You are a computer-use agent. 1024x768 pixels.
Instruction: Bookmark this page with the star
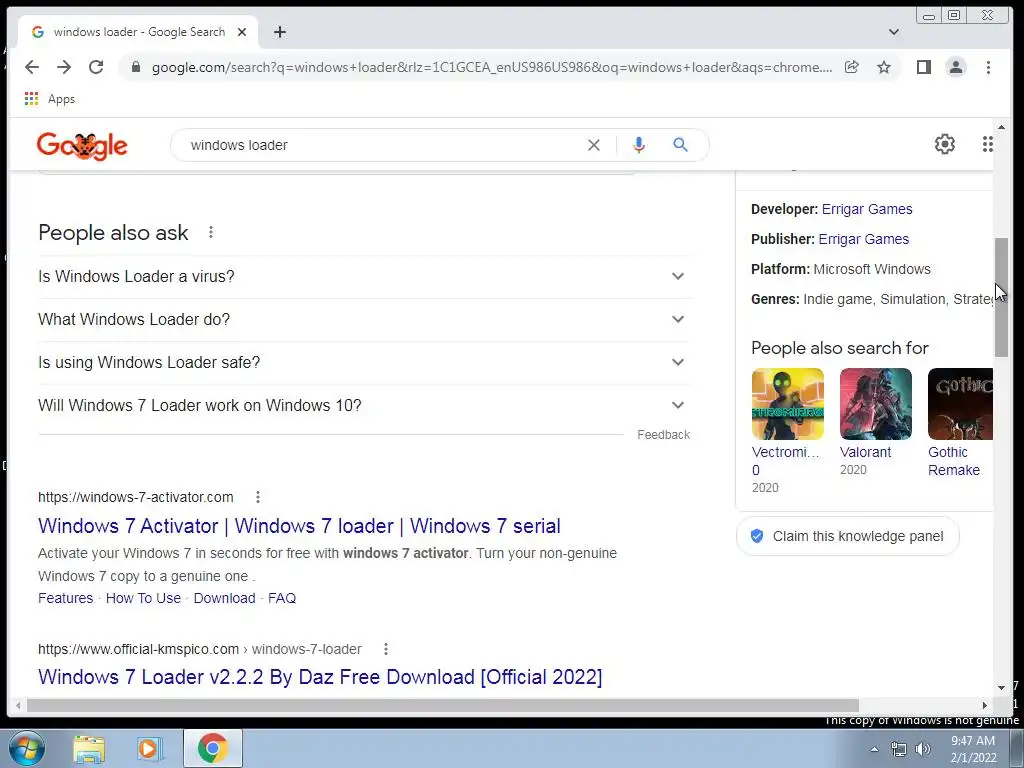coord(884,67)
